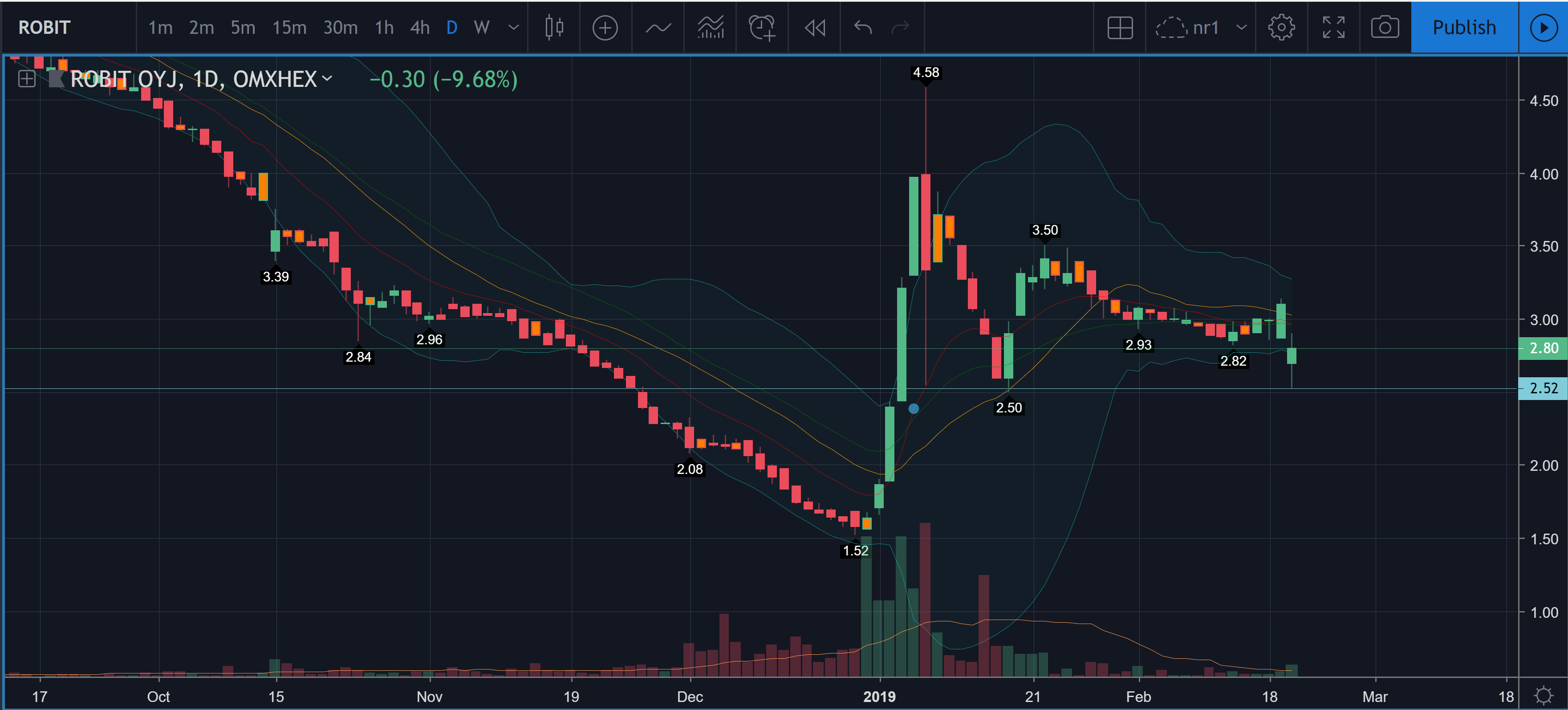The width and height of the screenshot is (1568, 710).
Task: Open the candlestick chart style selector
Action: click(x=553, y=28)
